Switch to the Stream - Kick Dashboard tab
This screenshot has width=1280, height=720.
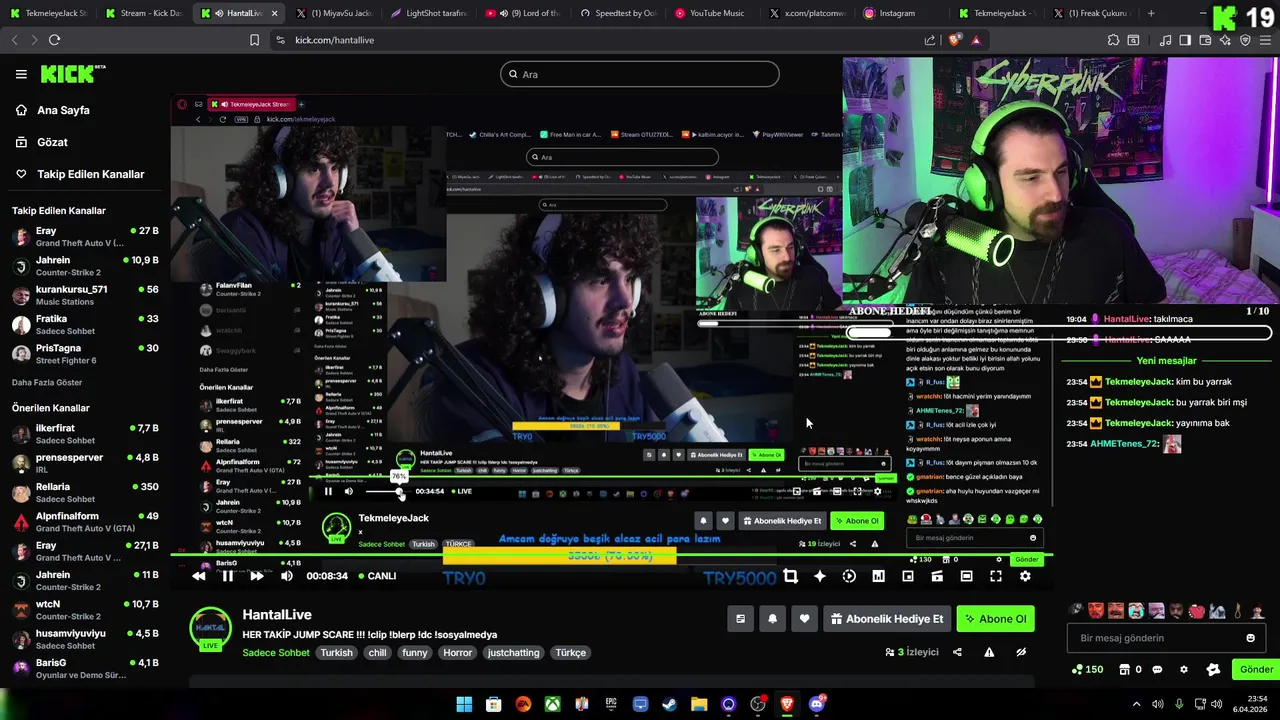click(143, 13)
